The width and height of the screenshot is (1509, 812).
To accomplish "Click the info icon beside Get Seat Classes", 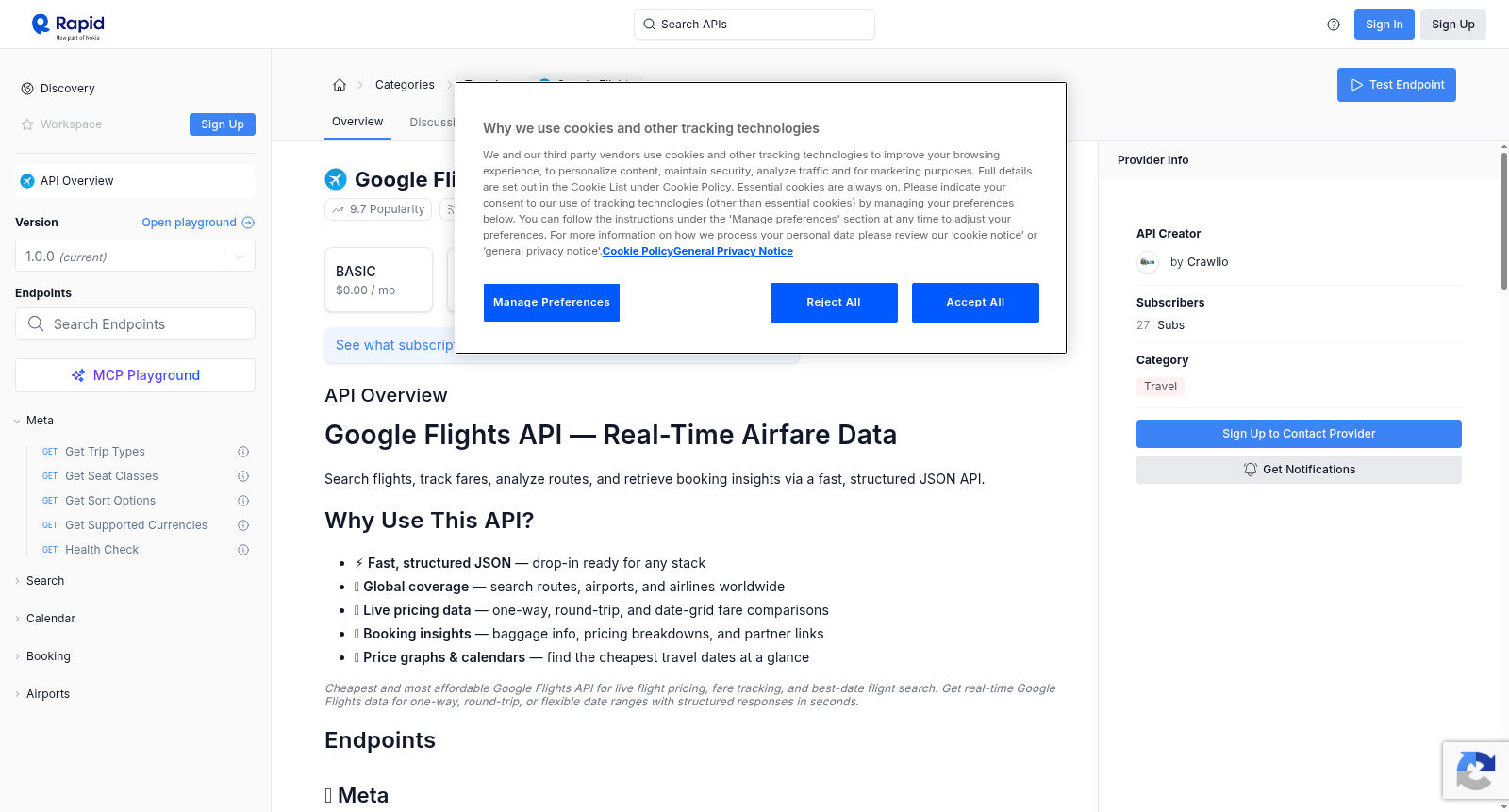I will 243,476.
